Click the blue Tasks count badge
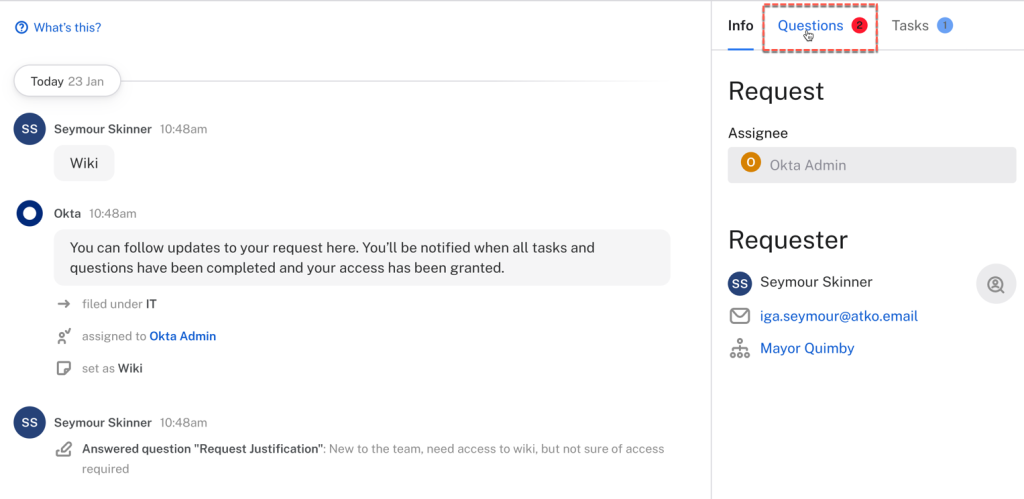 pos(945,25)
